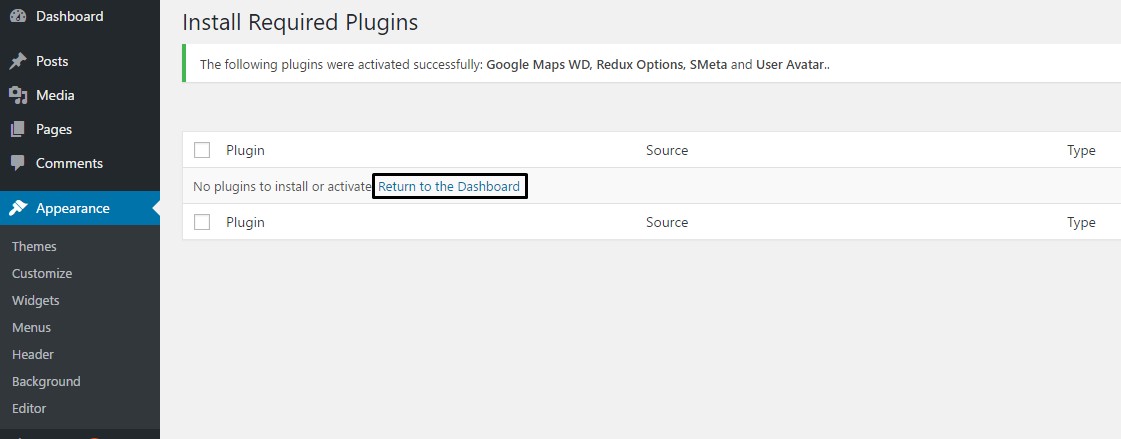1121x439 pixels.
Task: Click the Source column header
Action: [x=667, y=150]
